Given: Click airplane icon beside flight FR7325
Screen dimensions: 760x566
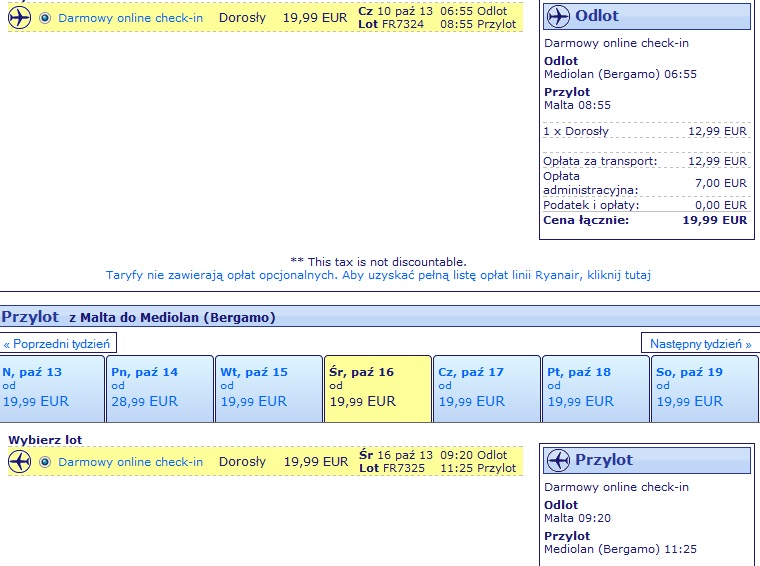Looking at the screenshot, I should click(19, 461).
